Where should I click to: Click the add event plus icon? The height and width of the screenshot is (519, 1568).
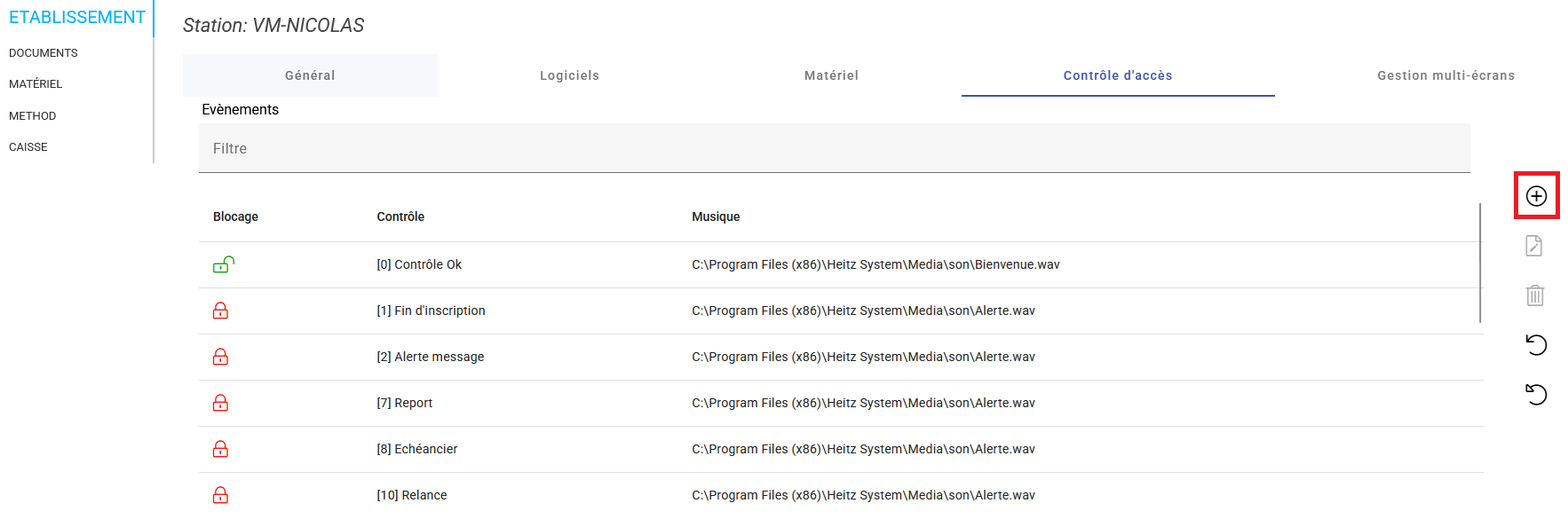(1536, 196)
